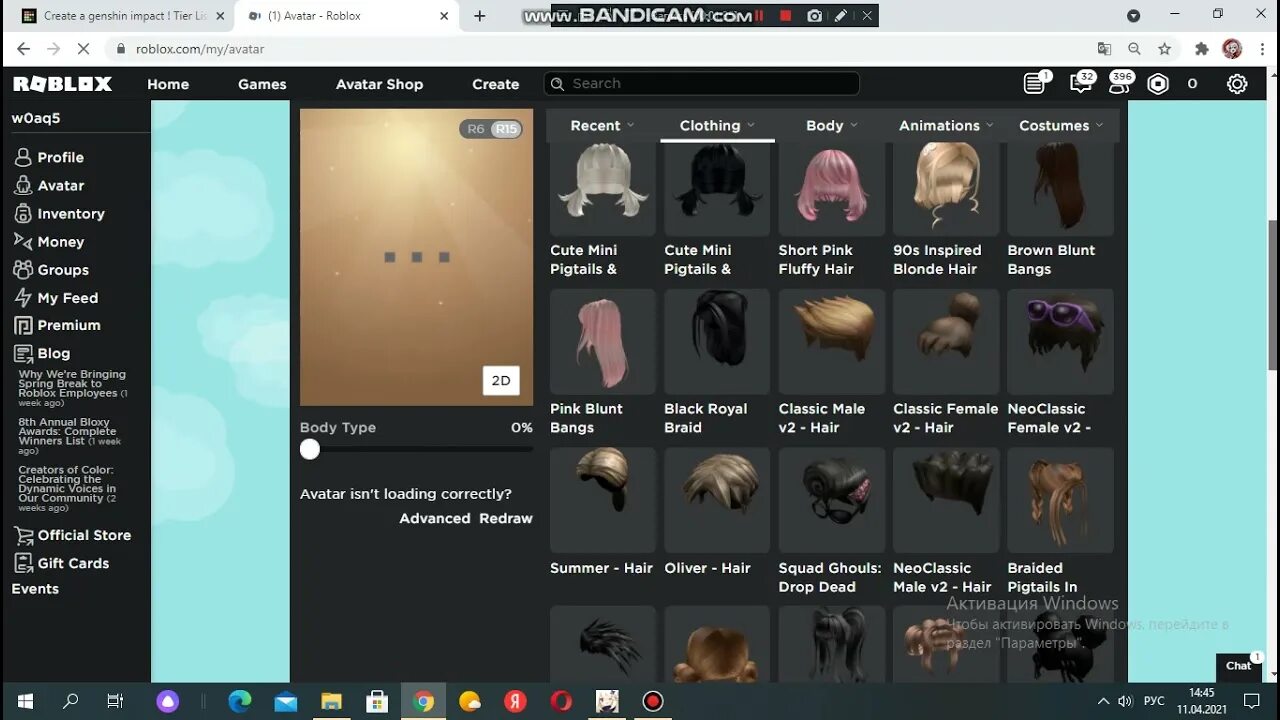Open the Roblox logo home link
The width and height of the screenshot is (1280, 720).
point(62,84)
